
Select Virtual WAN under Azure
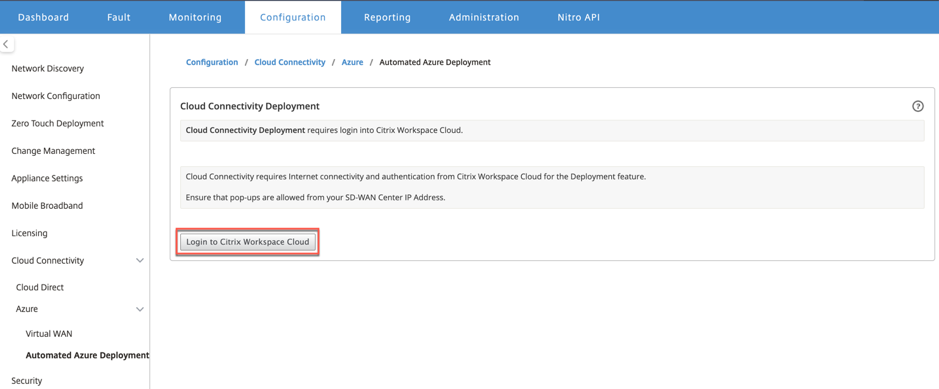tap(49, 334)
